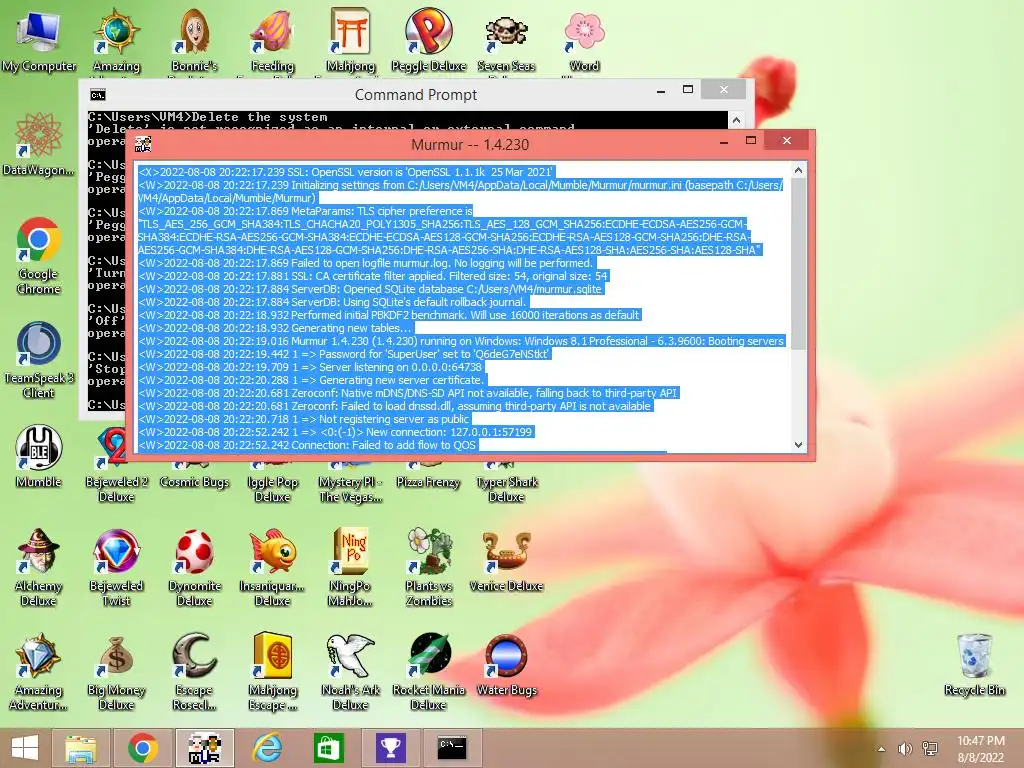Open Mahjong Escape desktop icon
The image size is (1024, 768).
point(272,671)
